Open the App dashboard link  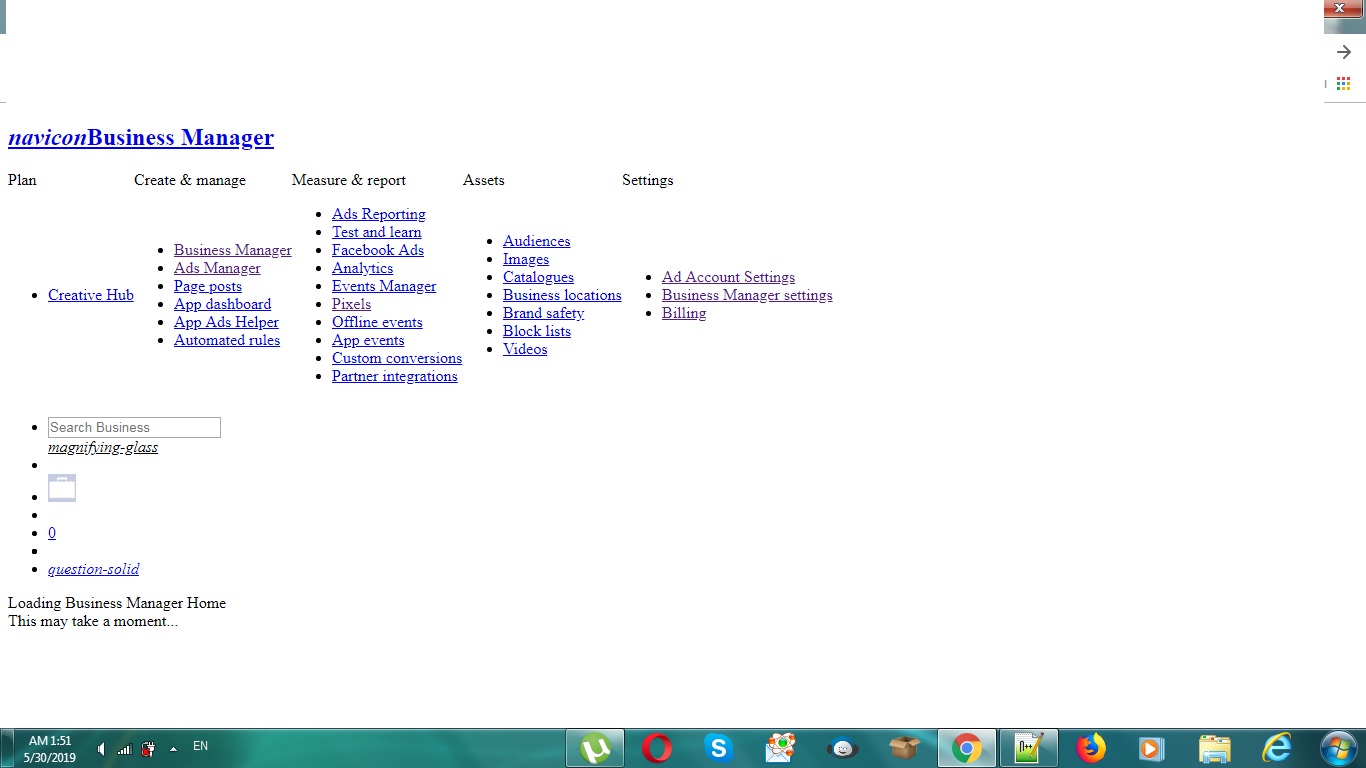(222, 304)
